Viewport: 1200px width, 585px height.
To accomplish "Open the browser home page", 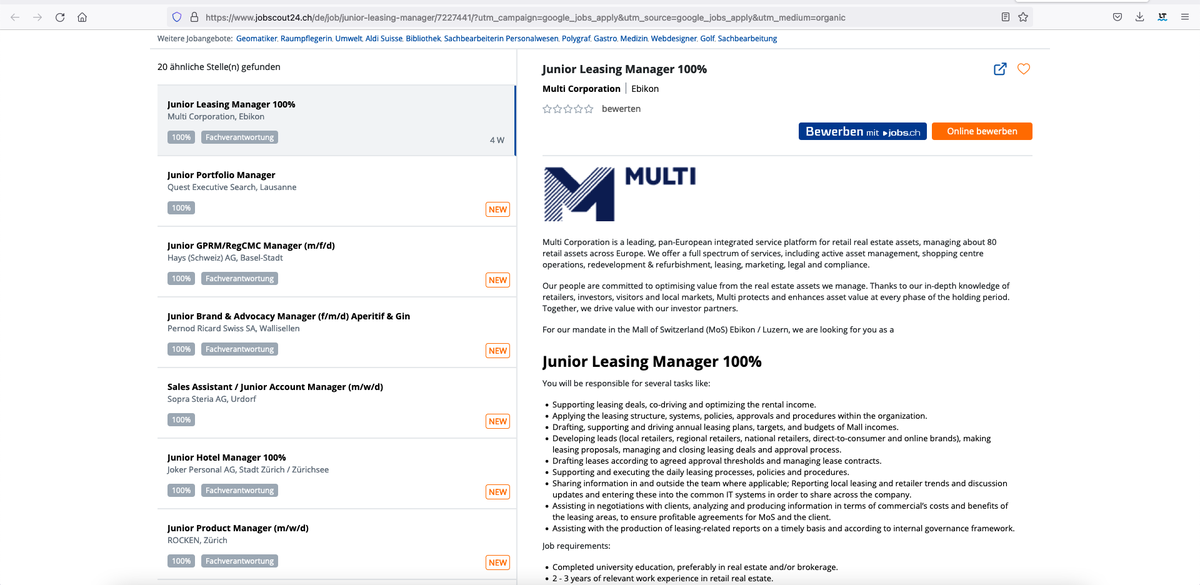I will pos(83,17).
